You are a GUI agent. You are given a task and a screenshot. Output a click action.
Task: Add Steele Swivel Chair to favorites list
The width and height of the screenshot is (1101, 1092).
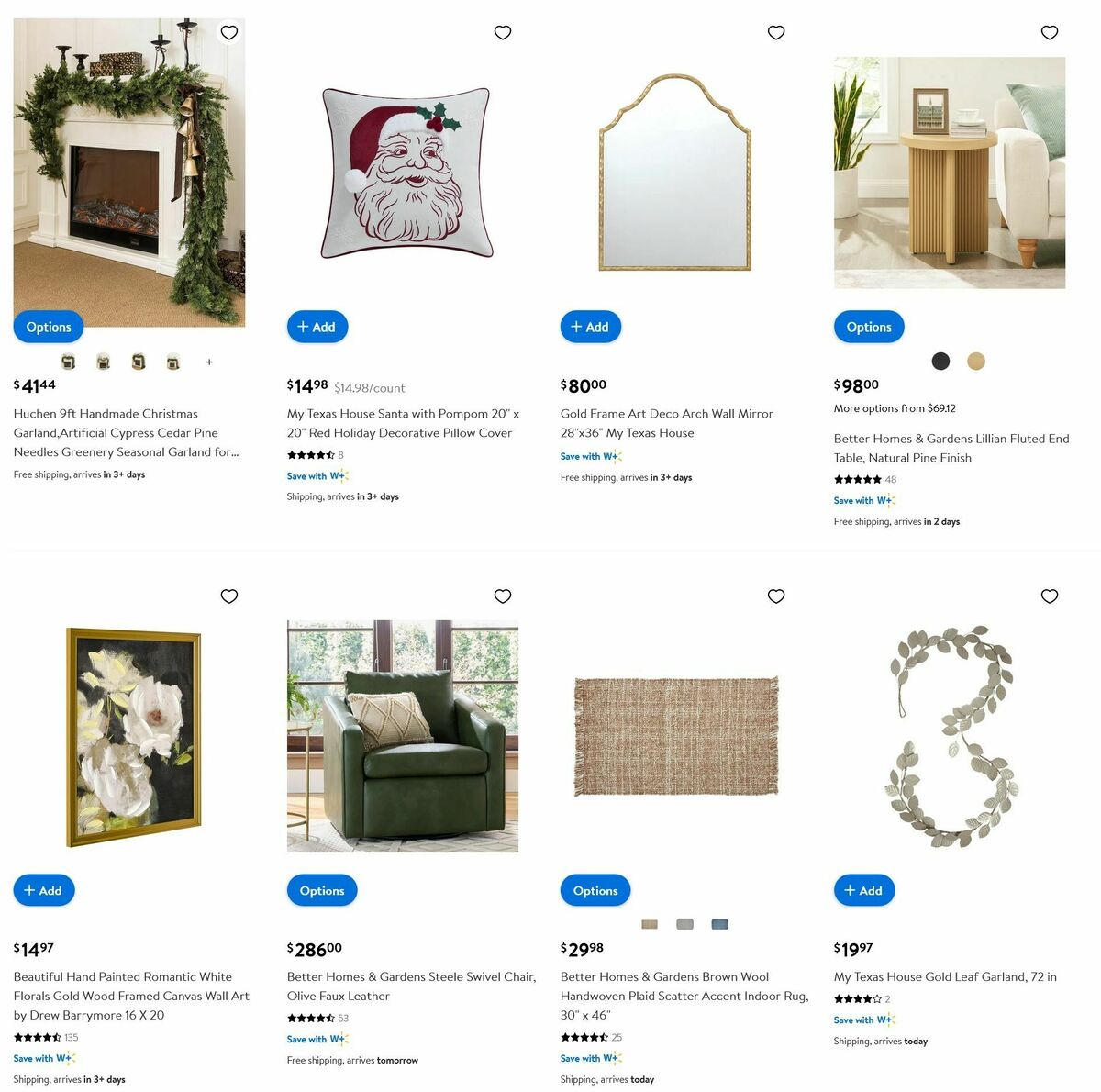503,596
